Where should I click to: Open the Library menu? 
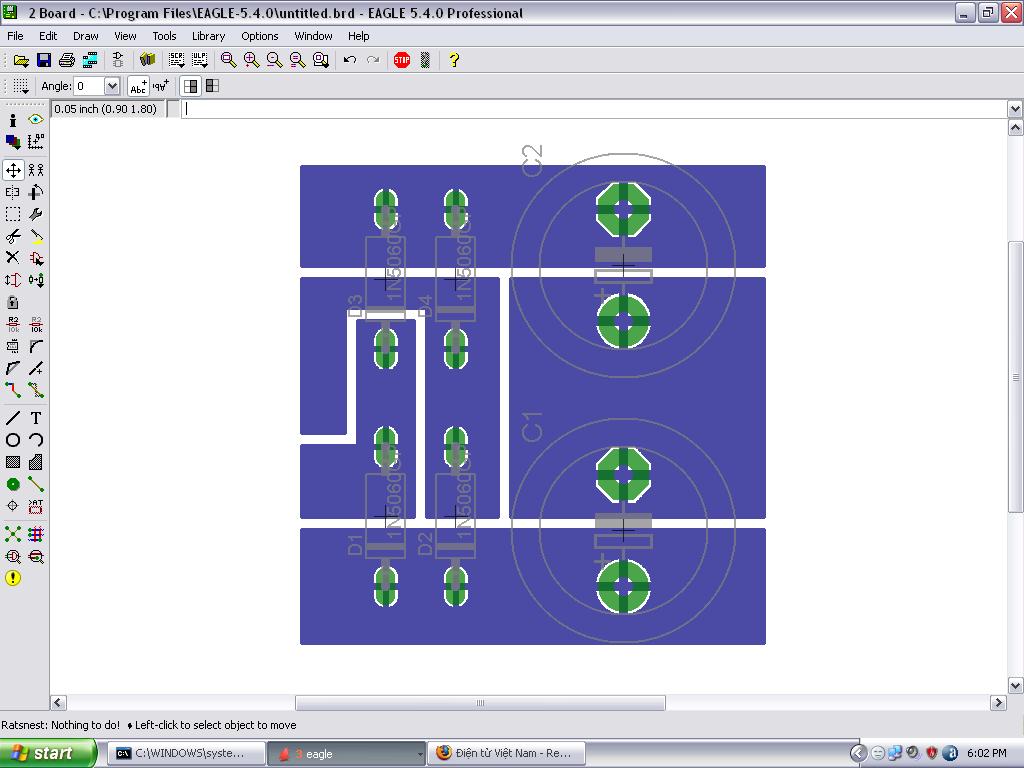[208, 36]
